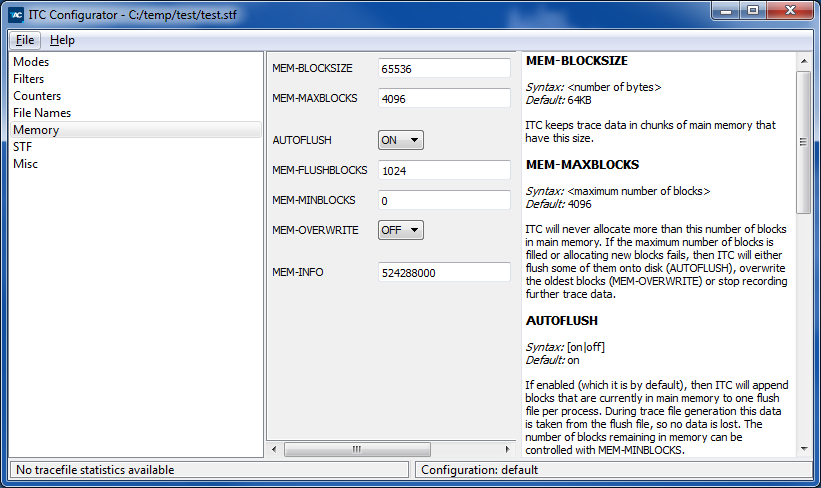Click the horizontal scrollbar left arrow
This screenshot has height=488, width=821.
point(276,450)
